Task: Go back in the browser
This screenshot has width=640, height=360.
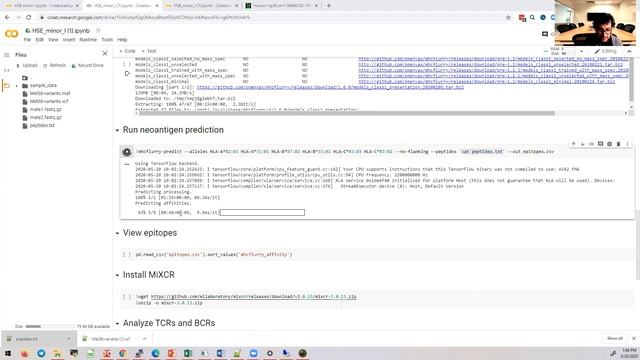Action: coord(7,18)
